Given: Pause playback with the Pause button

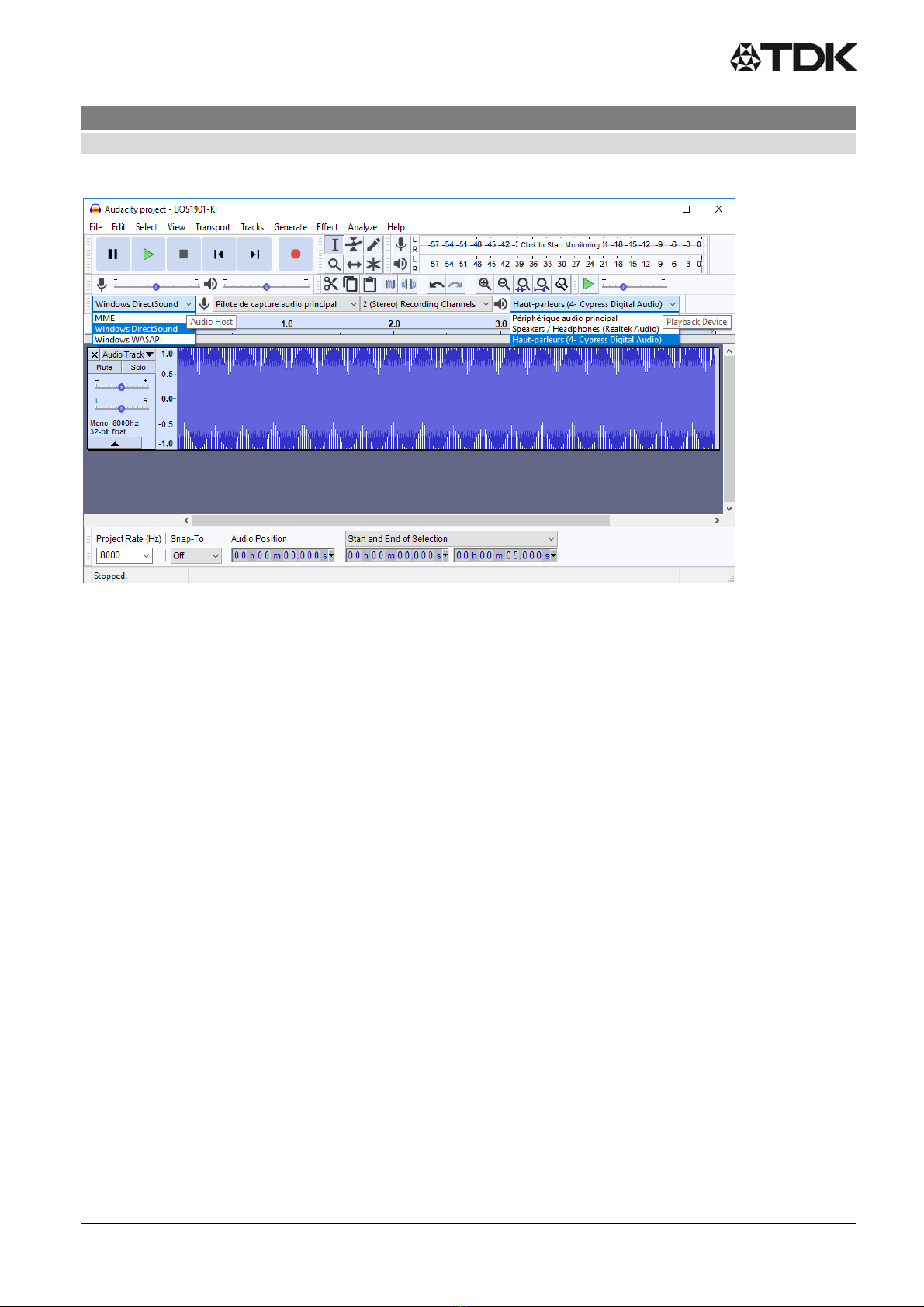Looking at the screenshot, I should (112, 254).
